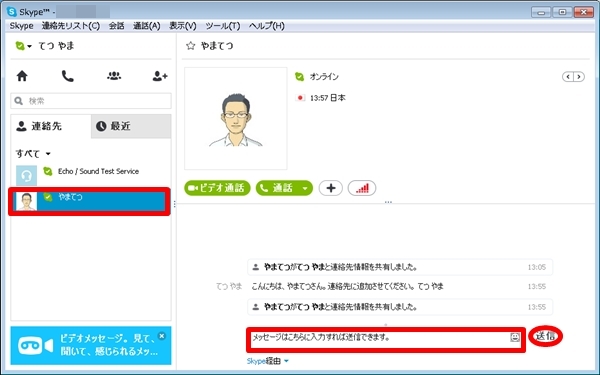Close the video message banner
This screenshot has width=600, height=375.
162,336
